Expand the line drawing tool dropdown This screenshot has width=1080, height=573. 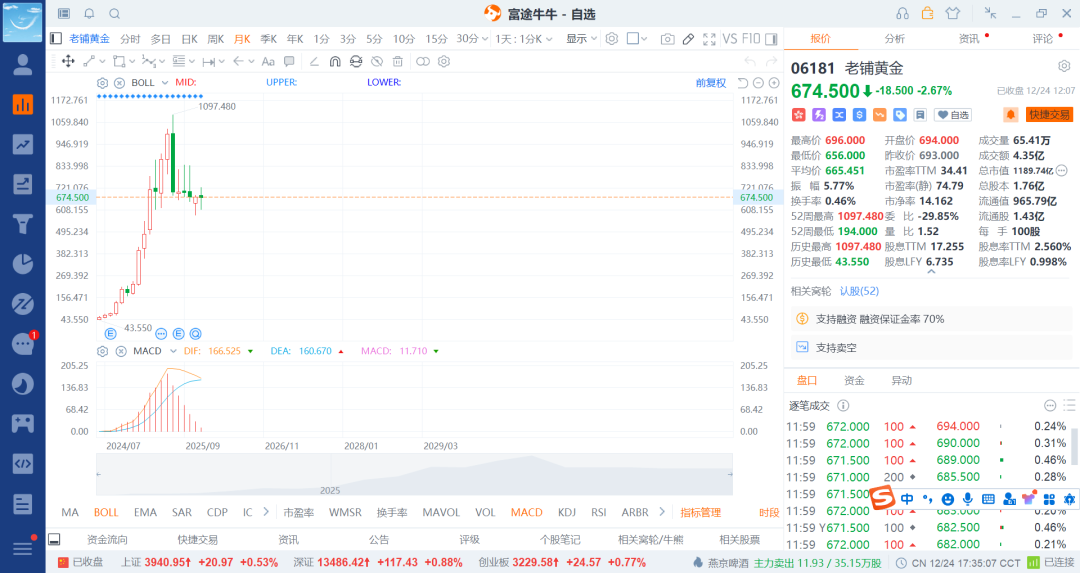(x=101, y=61)
